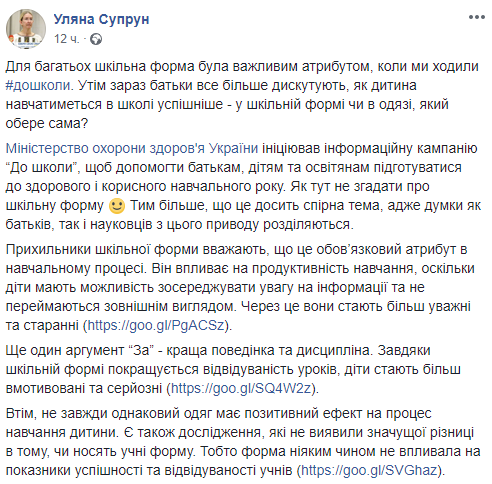Click the paragraph beginning Ще один аргумент
The width and height of the screenshot is (492, 484).
233,369
